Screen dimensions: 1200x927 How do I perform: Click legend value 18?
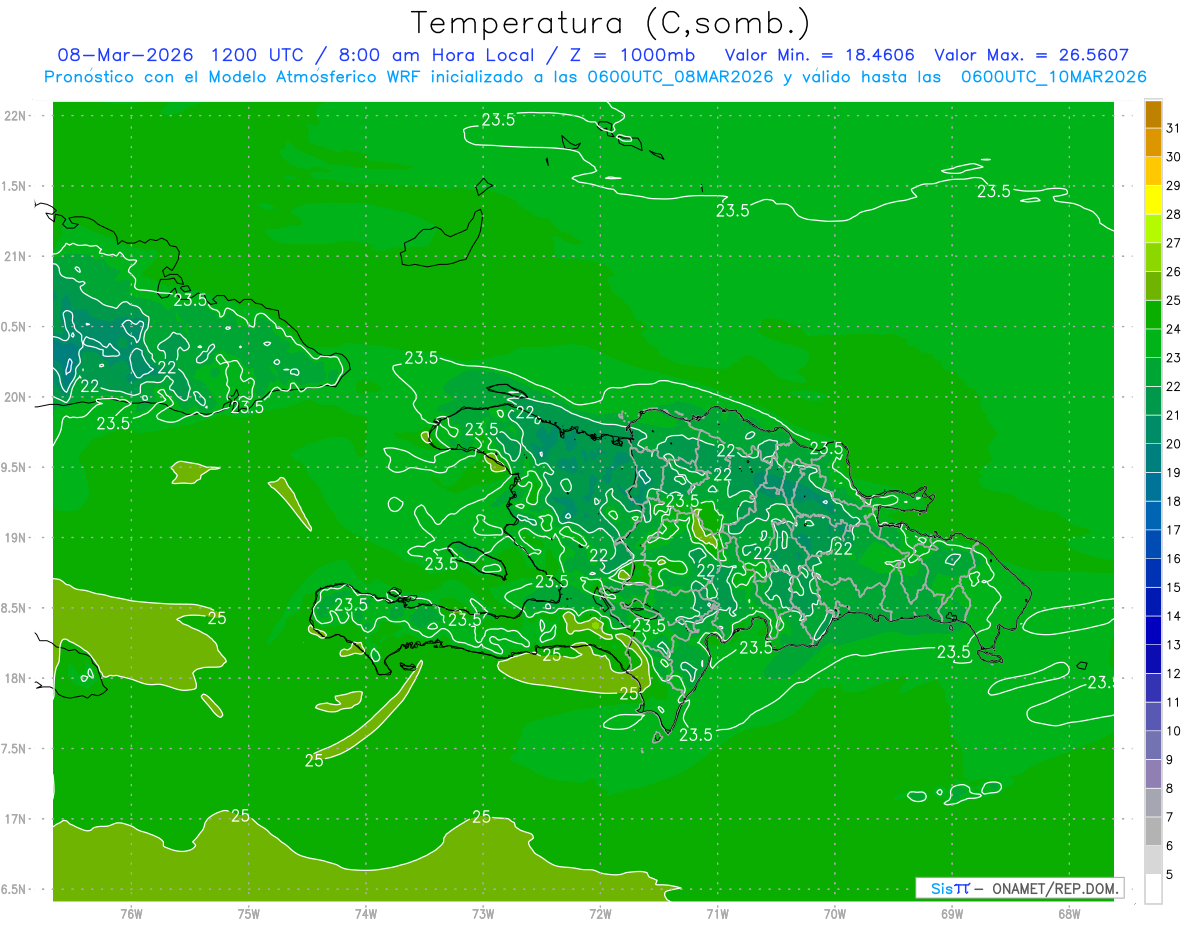point(1173,501)
